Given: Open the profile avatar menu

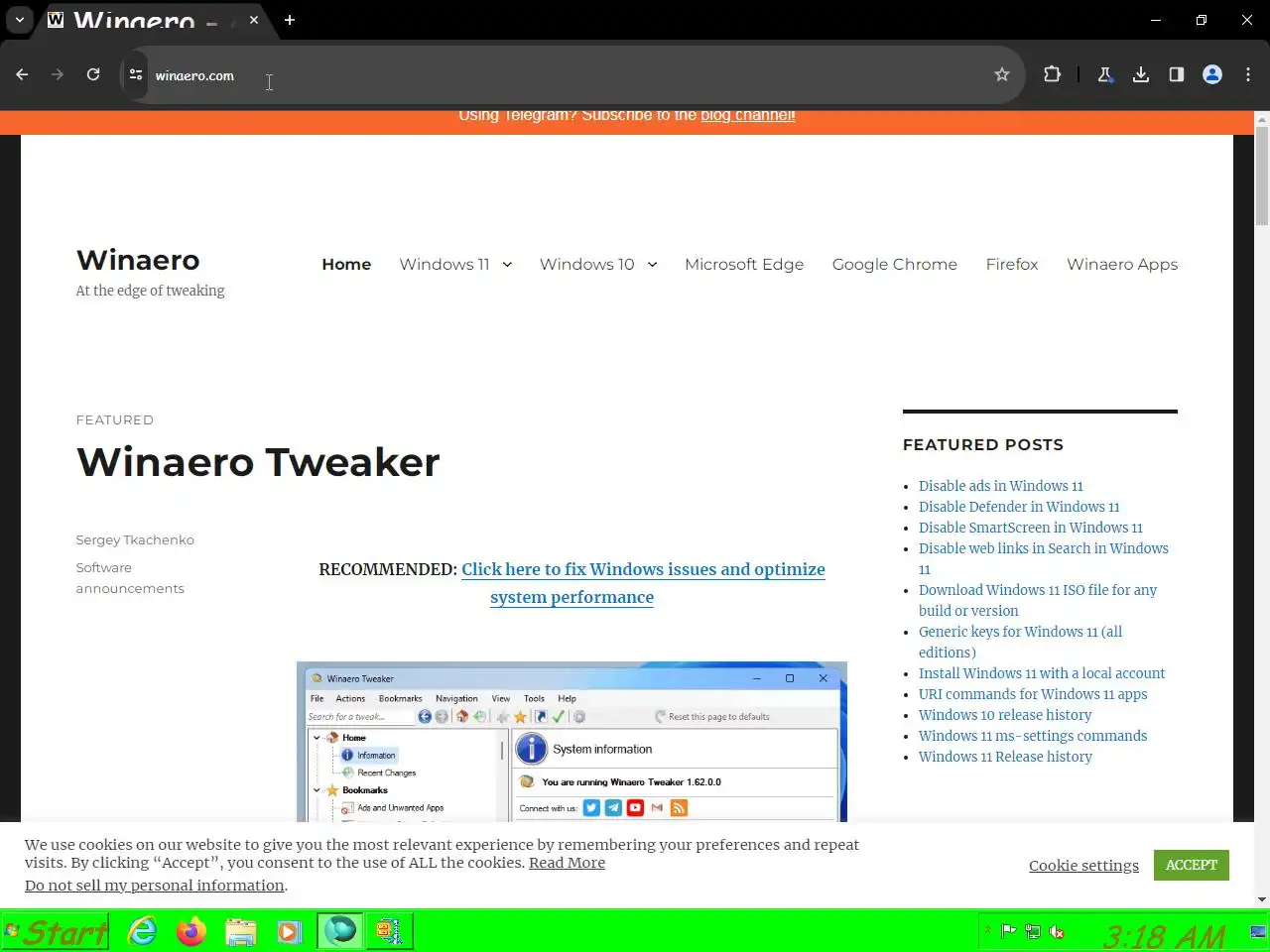Looking at the screenshot, I should [x=1212, y=74].
